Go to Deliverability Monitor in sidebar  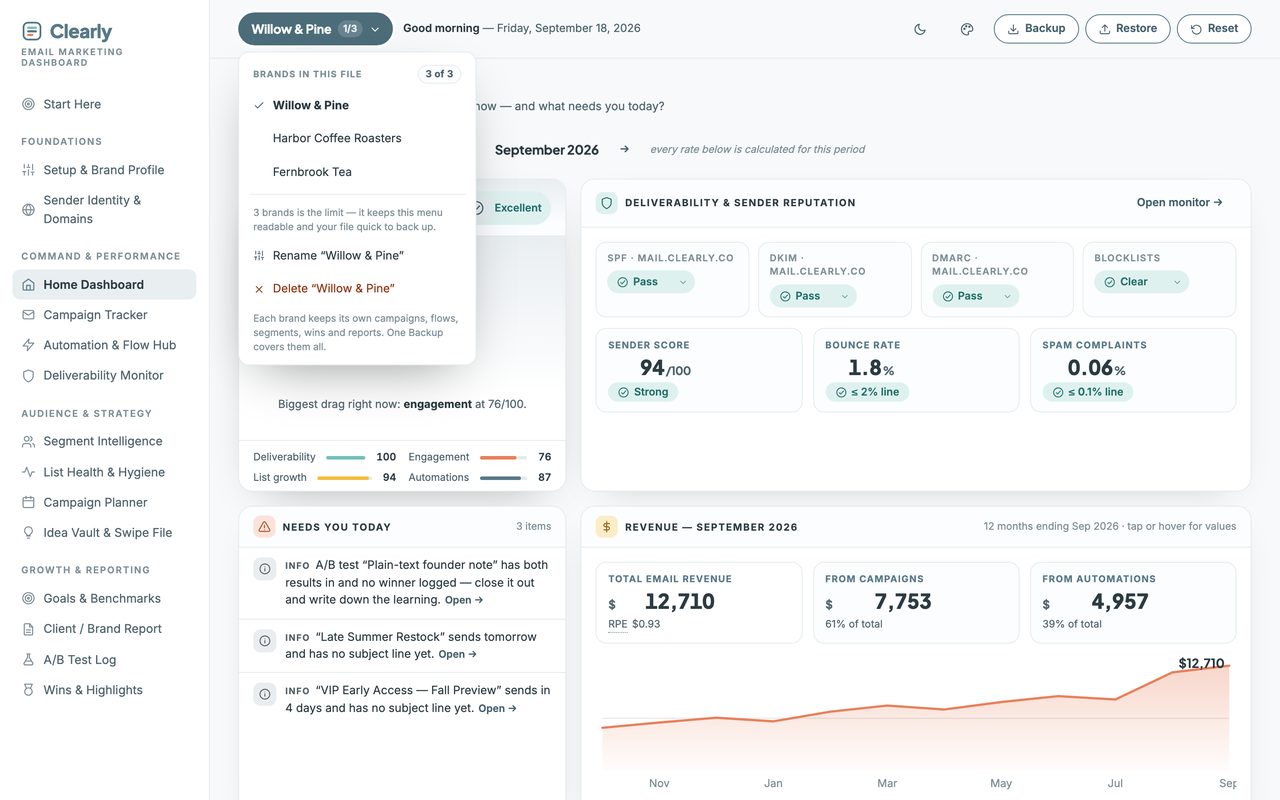(104, 375)
